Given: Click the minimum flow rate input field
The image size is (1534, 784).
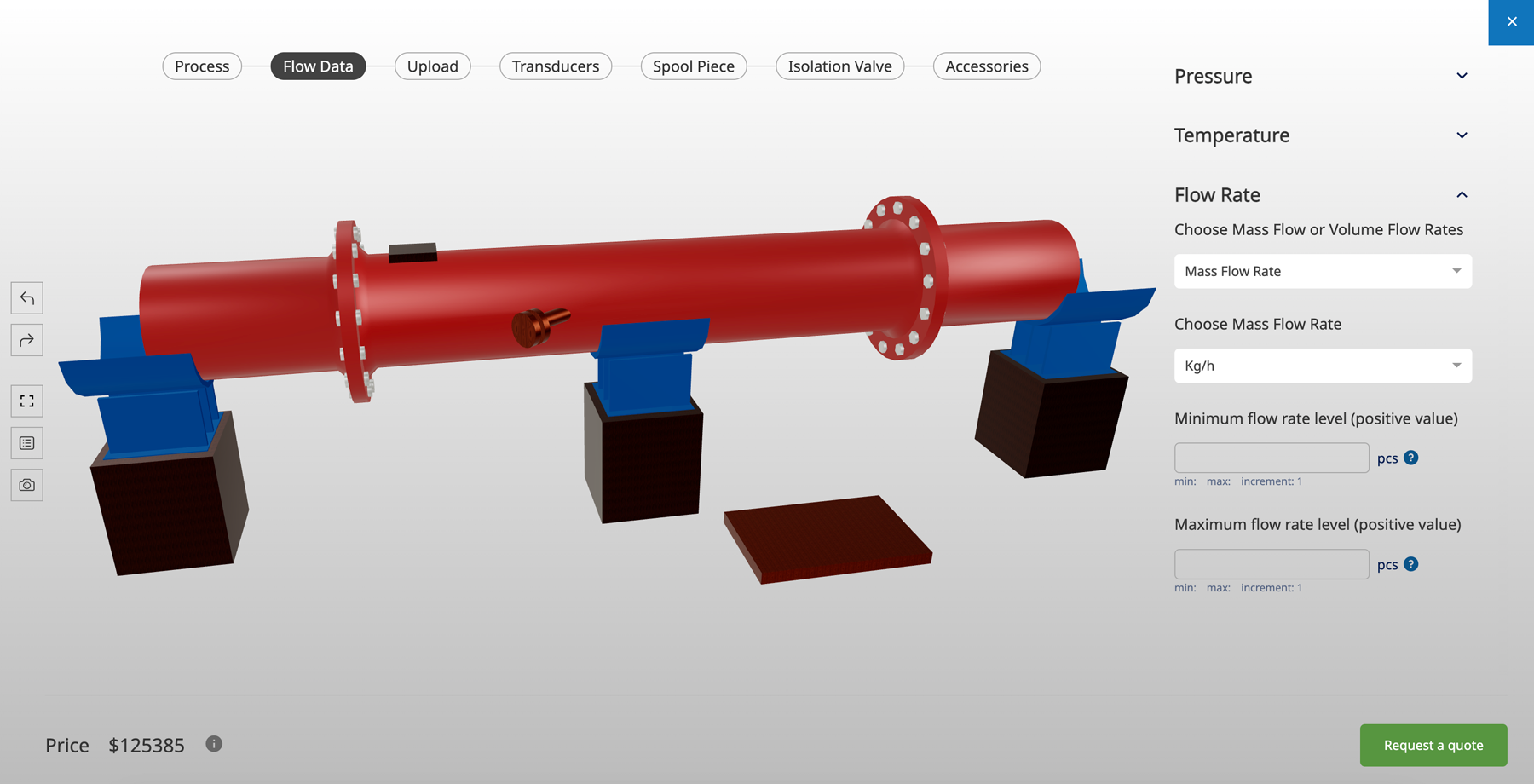Looking at the screenshot, I should point(1271,458).
